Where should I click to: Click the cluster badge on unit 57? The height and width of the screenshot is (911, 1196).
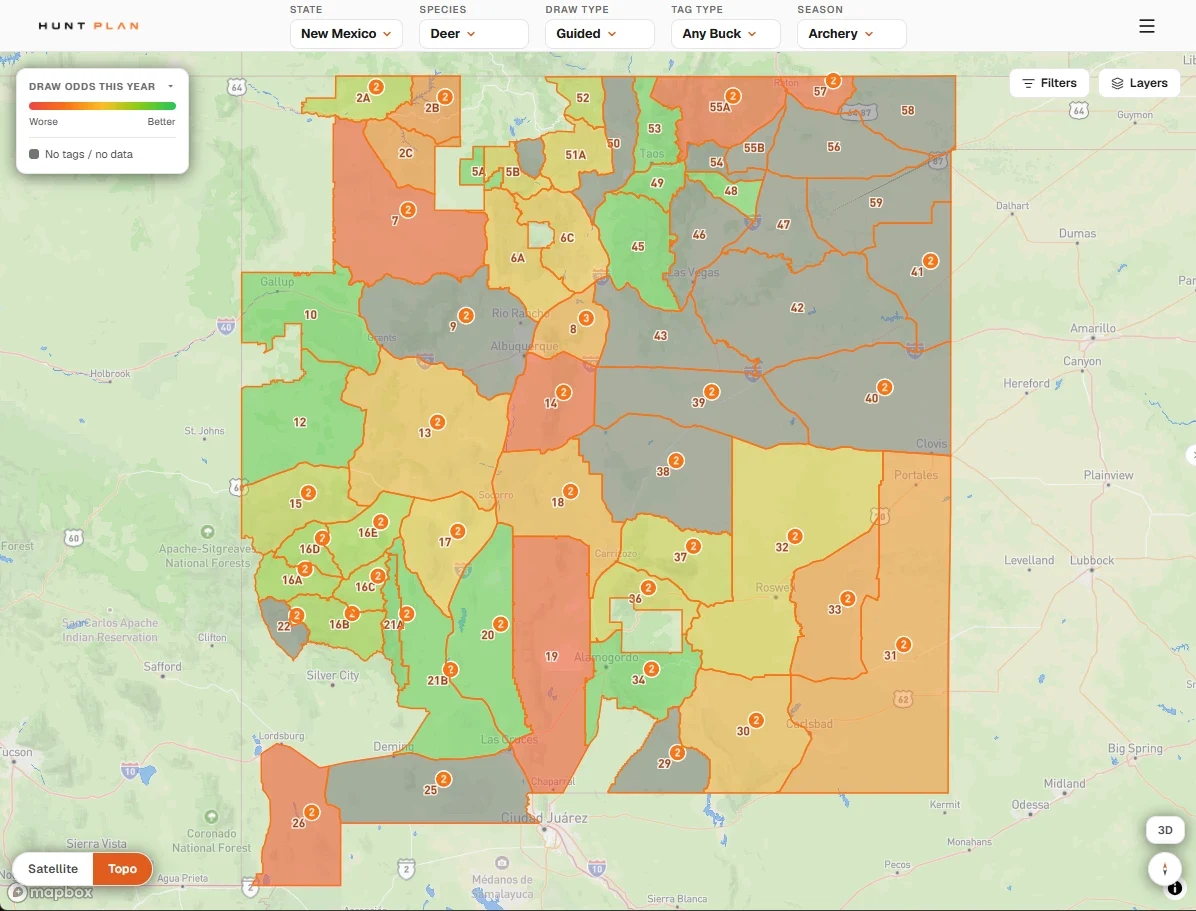point(834,80)
